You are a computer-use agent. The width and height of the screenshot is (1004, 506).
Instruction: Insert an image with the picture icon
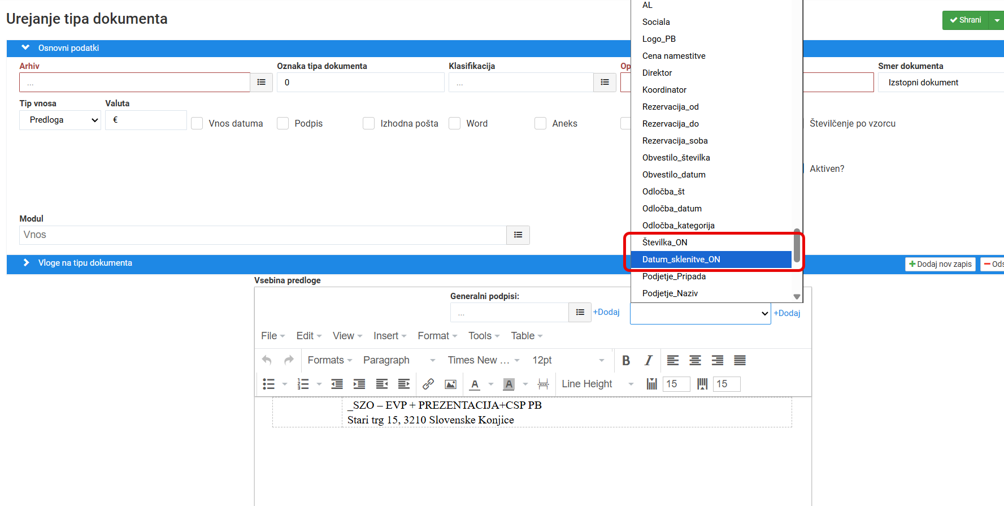(x=451, y=384)
